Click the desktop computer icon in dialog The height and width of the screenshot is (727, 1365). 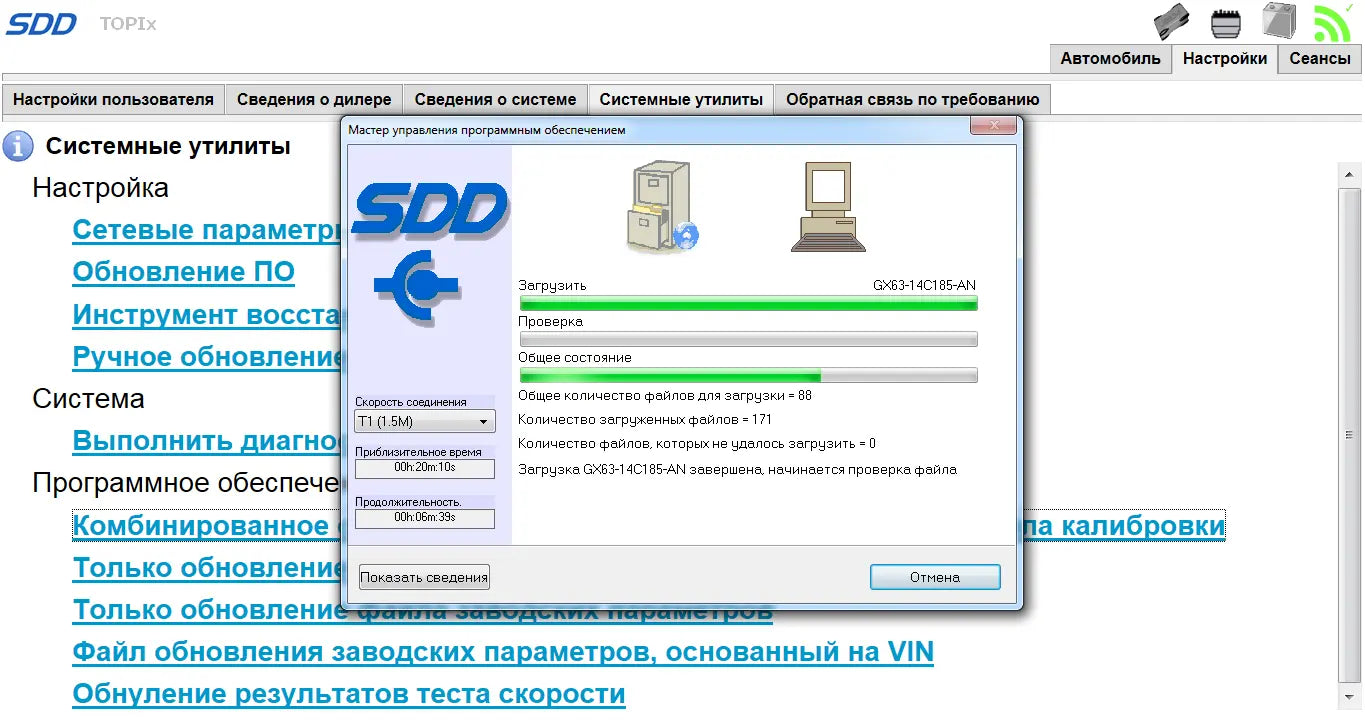(x=829, y=208)
